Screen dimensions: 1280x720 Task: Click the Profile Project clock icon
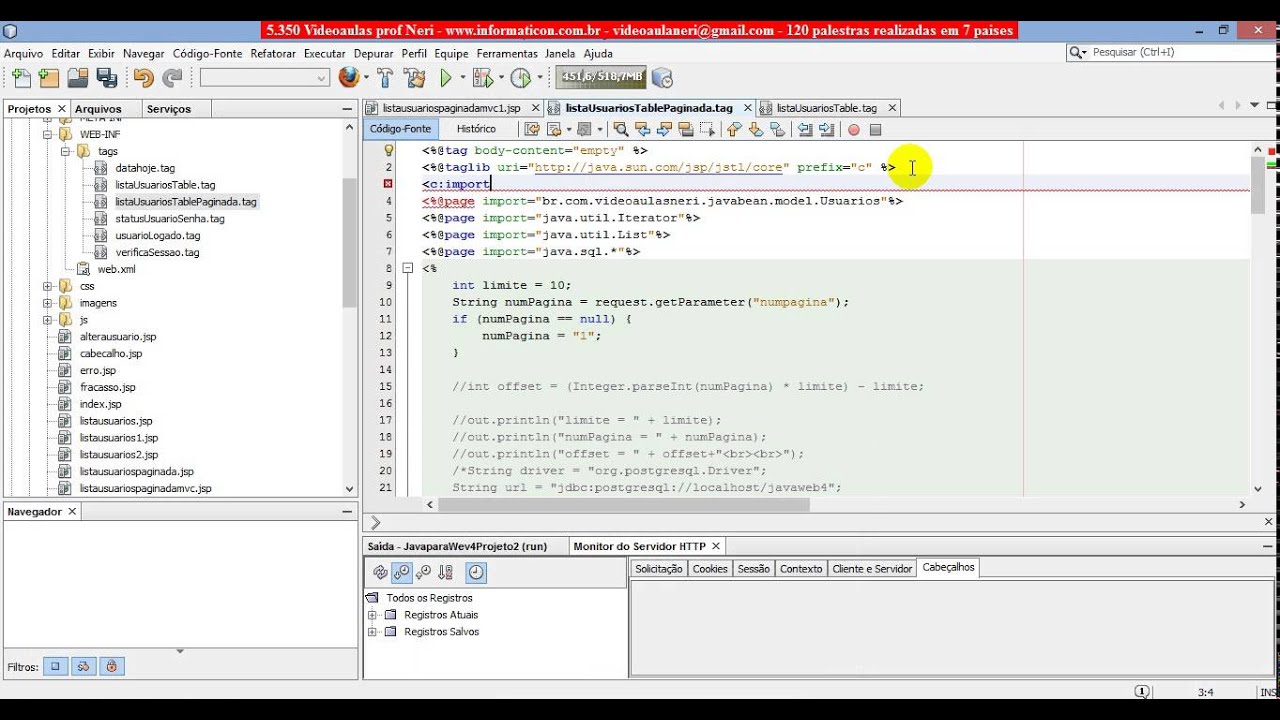520,78
